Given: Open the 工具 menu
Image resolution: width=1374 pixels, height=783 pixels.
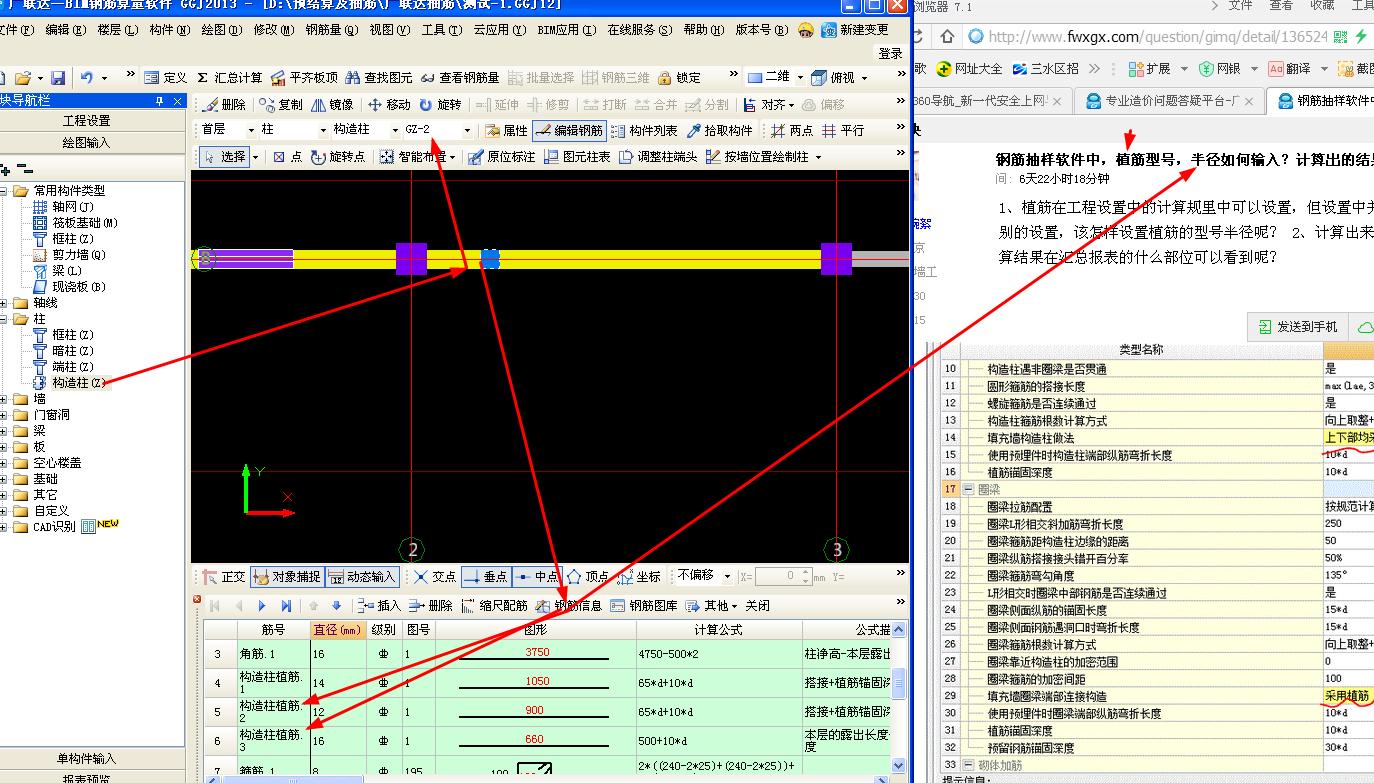Looking at the screenshot, I should 441,30.
